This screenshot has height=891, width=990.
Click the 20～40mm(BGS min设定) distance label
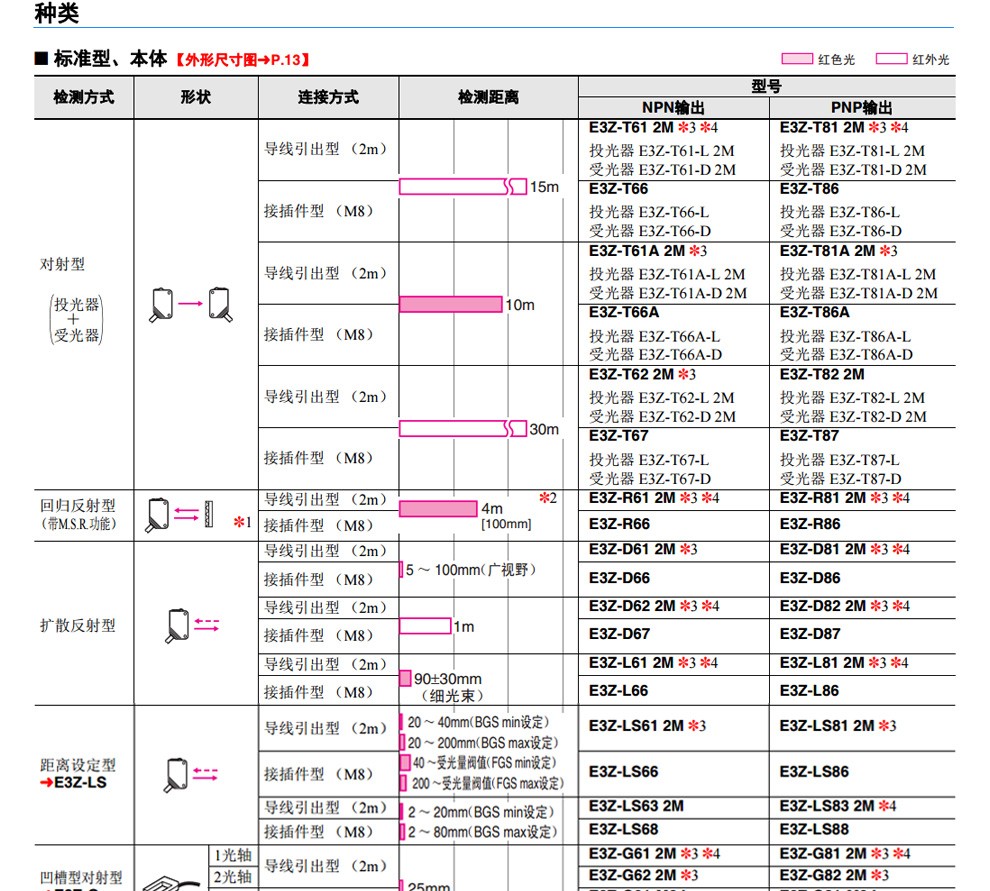coord(479,722)
